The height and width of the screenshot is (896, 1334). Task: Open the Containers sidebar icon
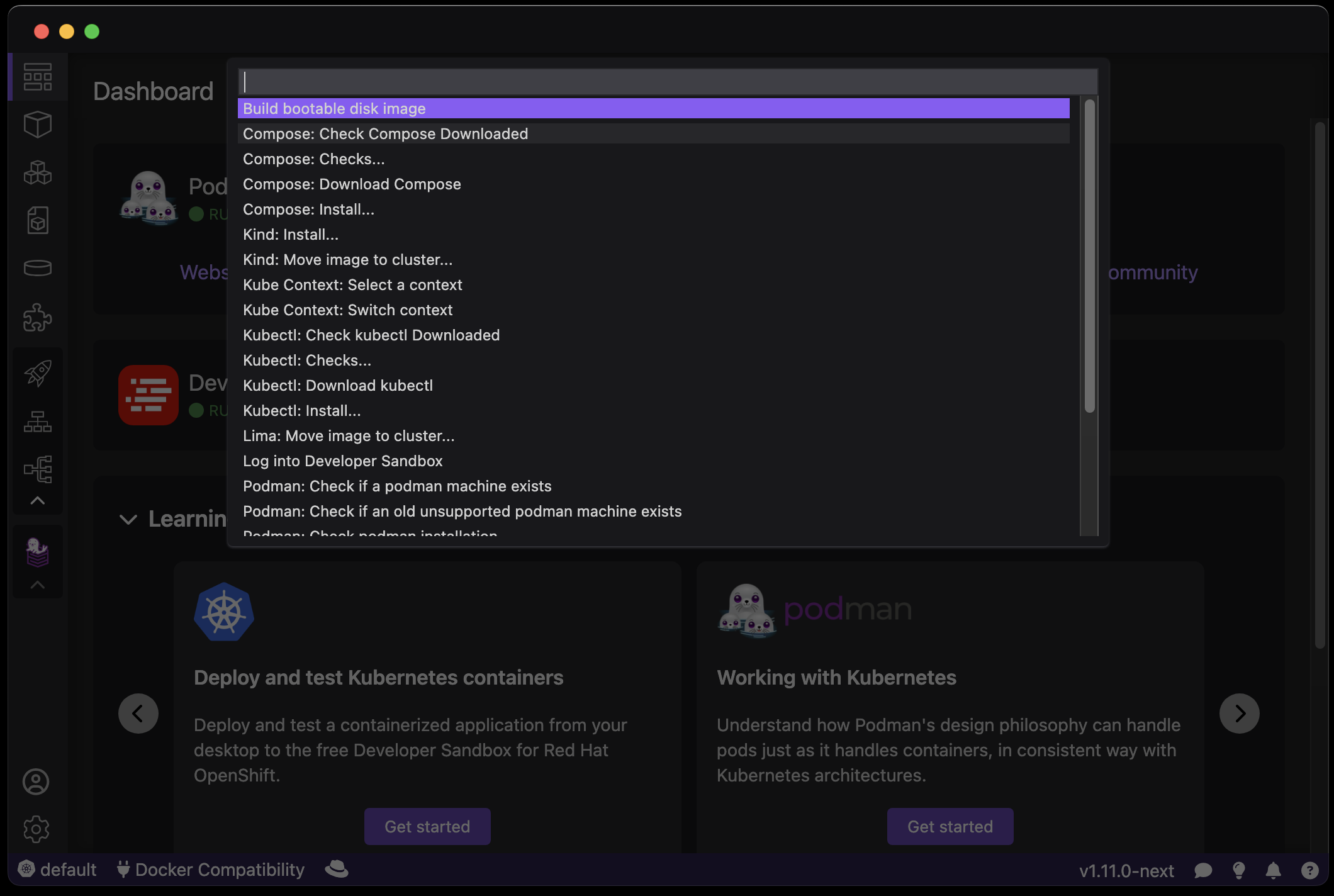pyautogui.click(x=37, y=124)
